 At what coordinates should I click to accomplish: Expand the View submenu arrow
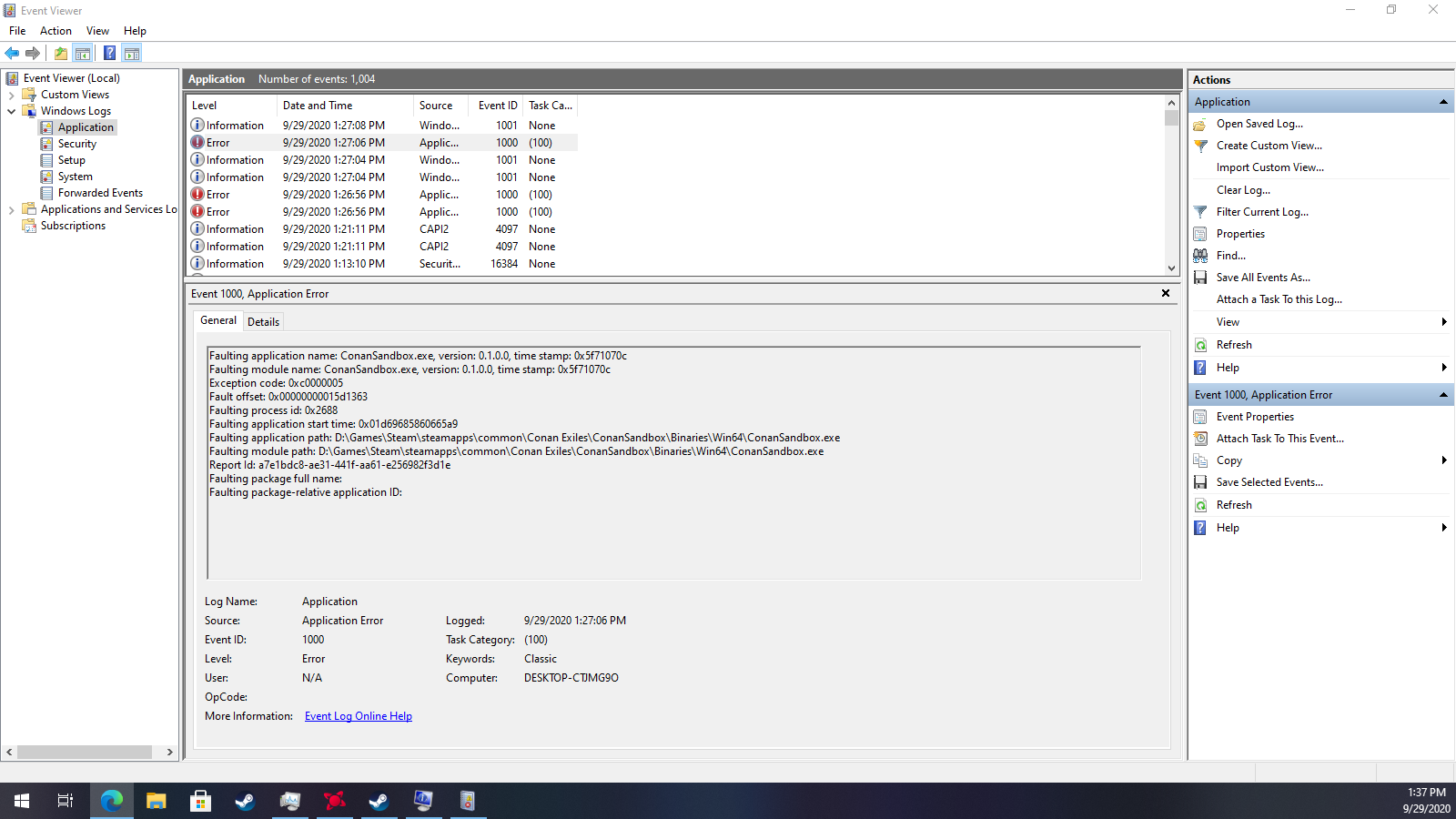tap(1444, 322)
